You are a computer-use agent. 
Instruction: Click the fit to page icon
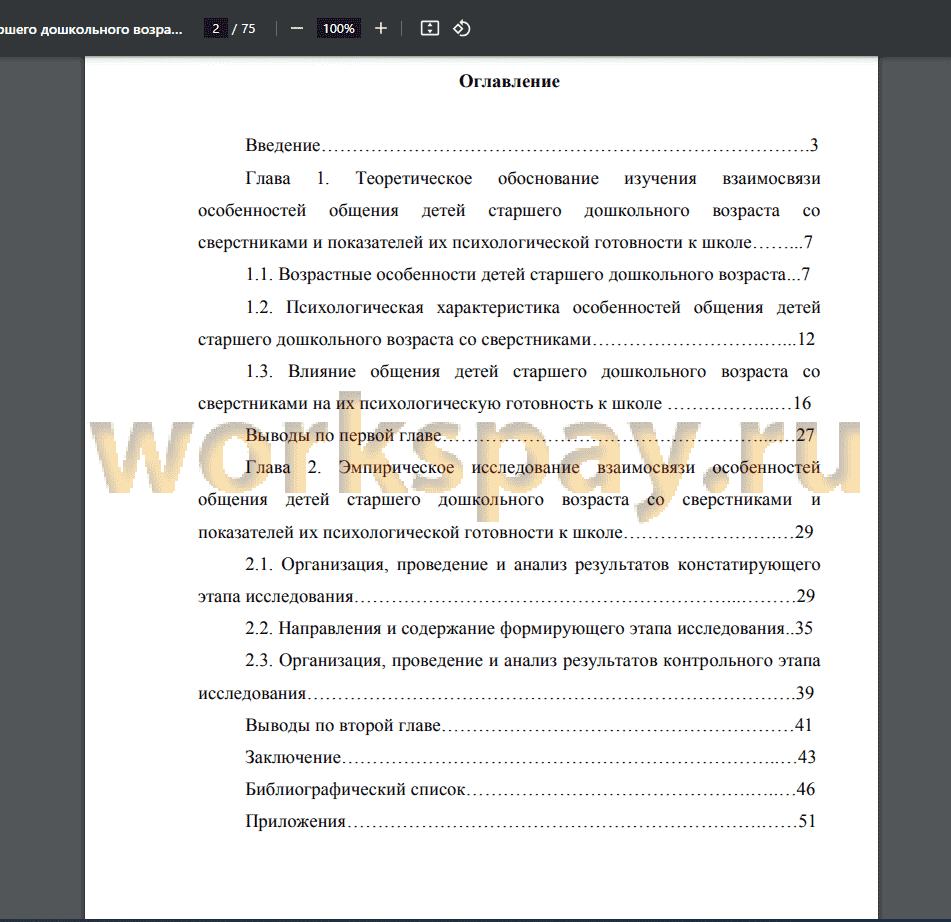click(x=430, y=29)
